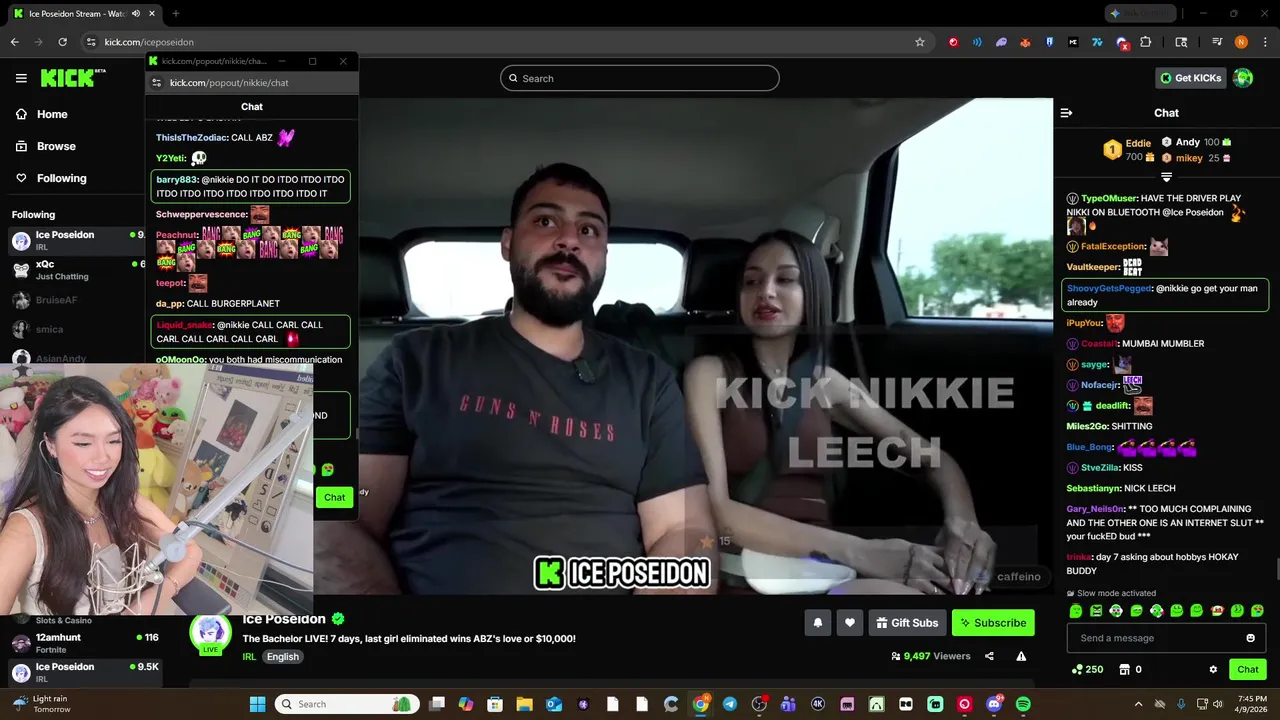Click the heart follow icon
The image size is (1280, 720).
click(x=849, y=623)
